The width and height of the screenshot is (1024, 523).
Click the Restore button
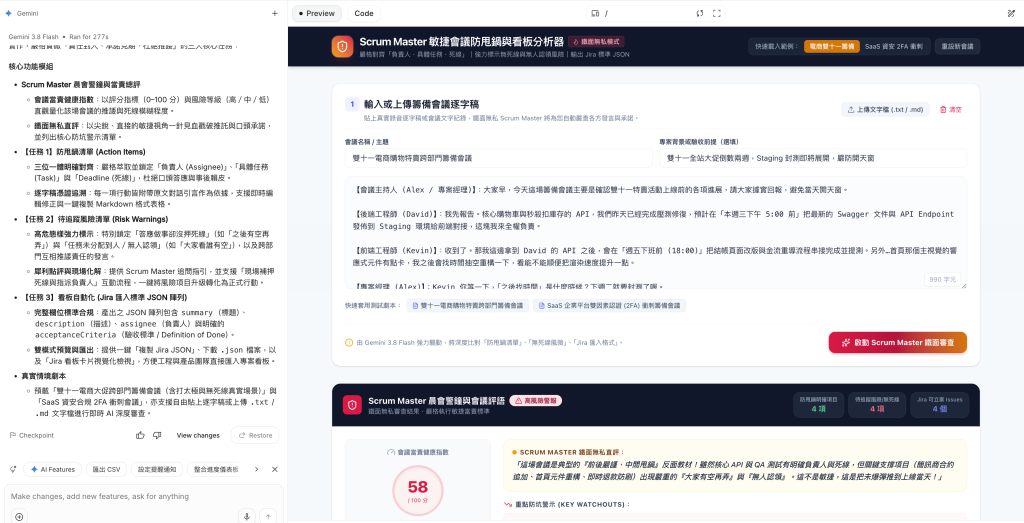point(255,435)
